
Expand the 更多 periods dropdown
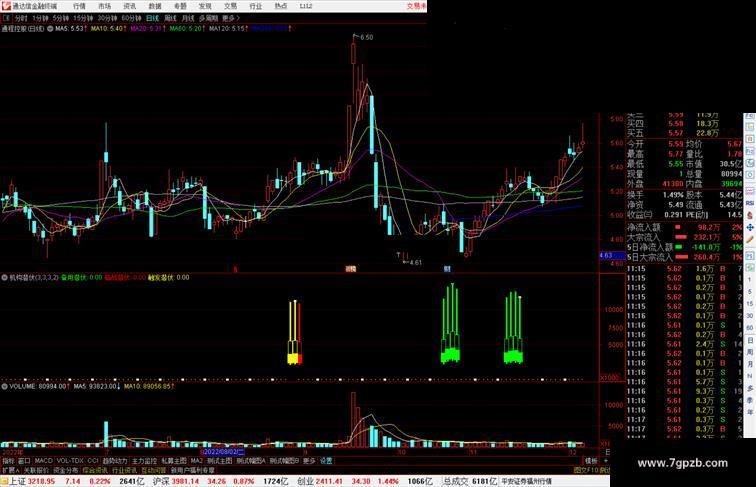tap(231, 18)
